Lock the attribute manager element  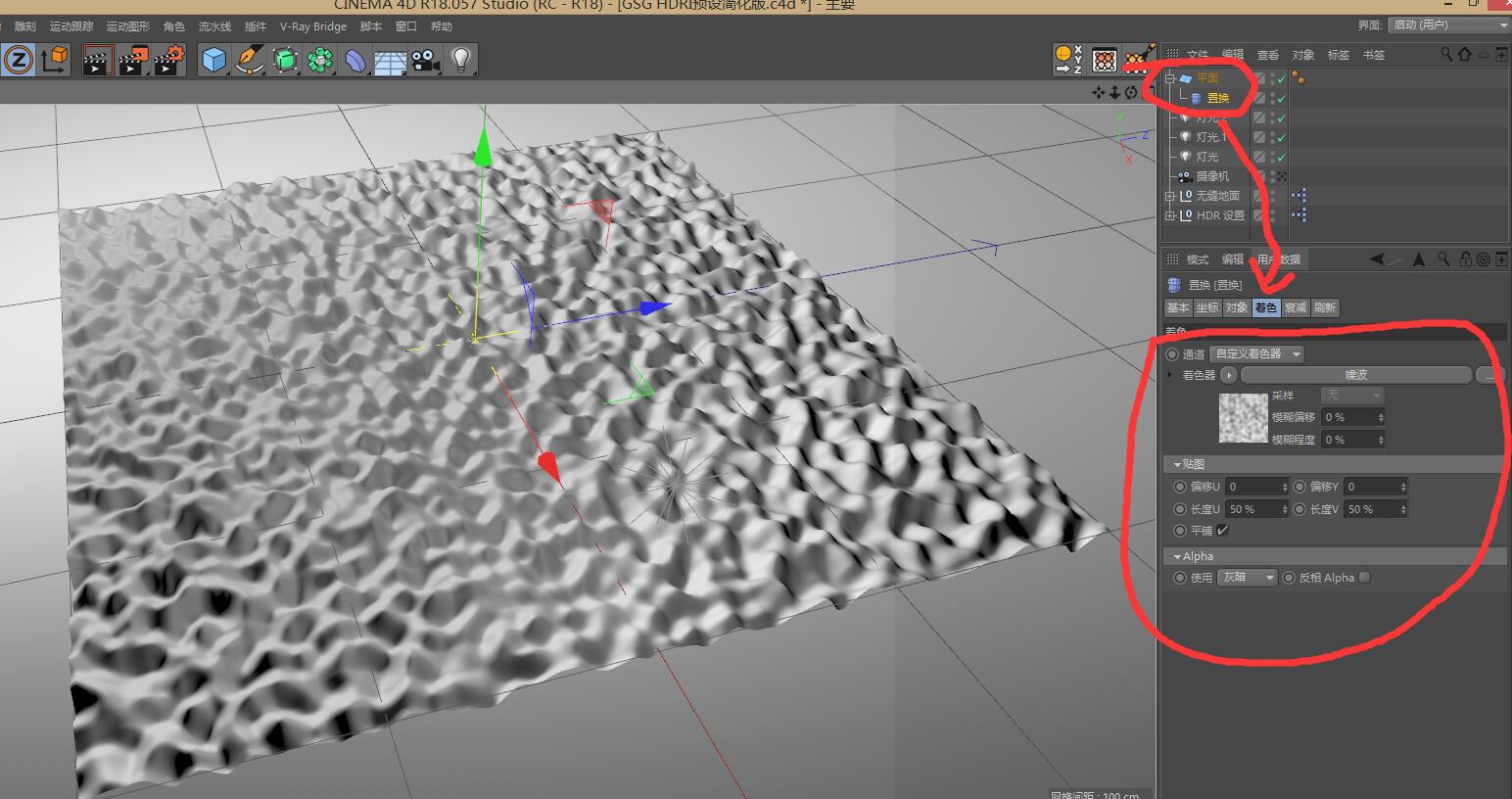1466,259
